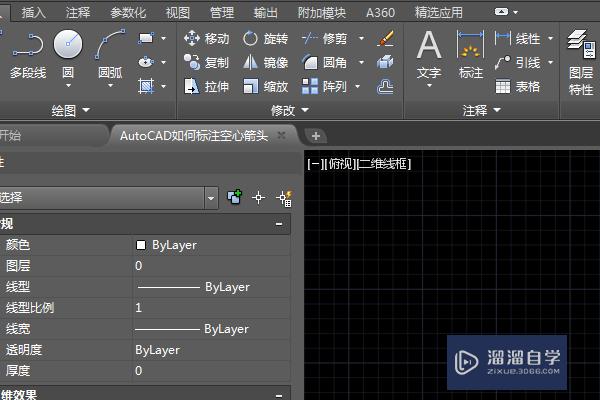This screenshot has width=600, height=400.
Task: Open the Featured Apps (精选应用) tab
Action: [439, 13]
